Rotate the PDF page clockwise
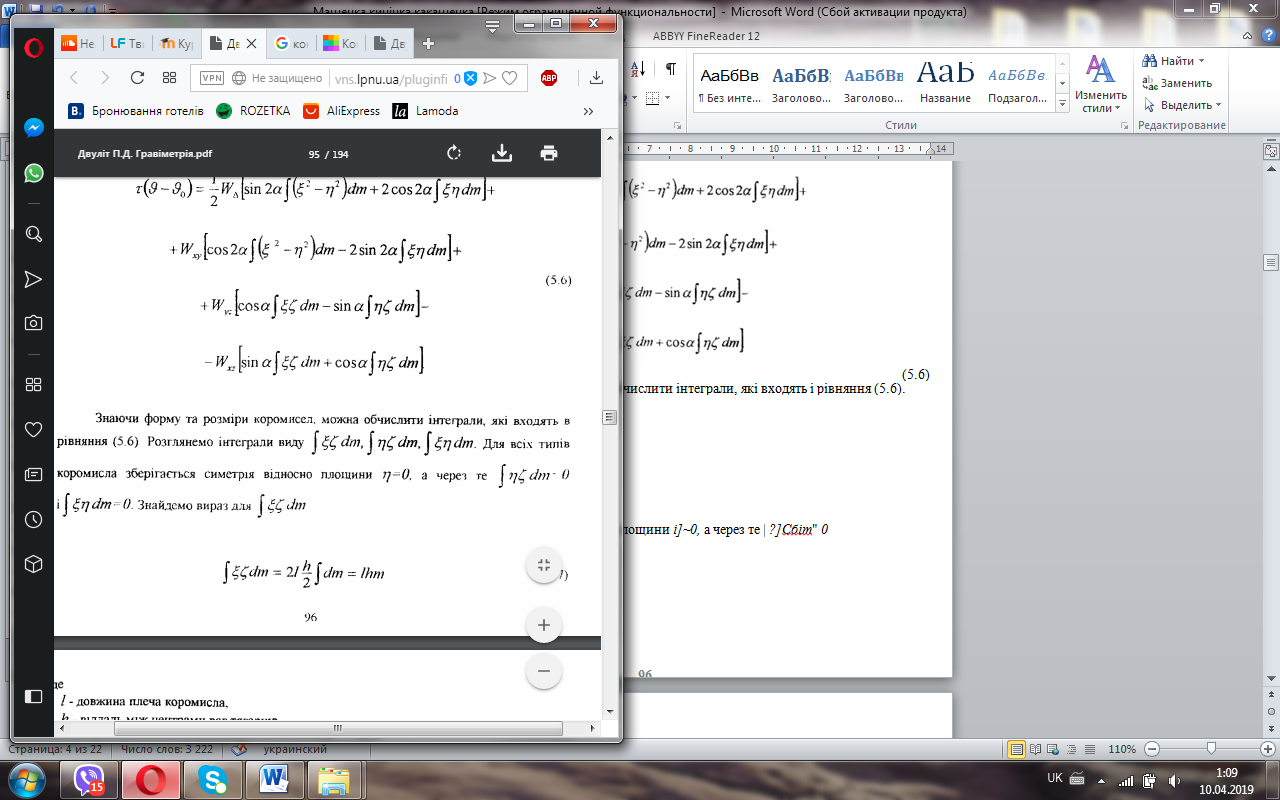The width and height of the screenshot is (1280, 800). click(x=453, y=153)
